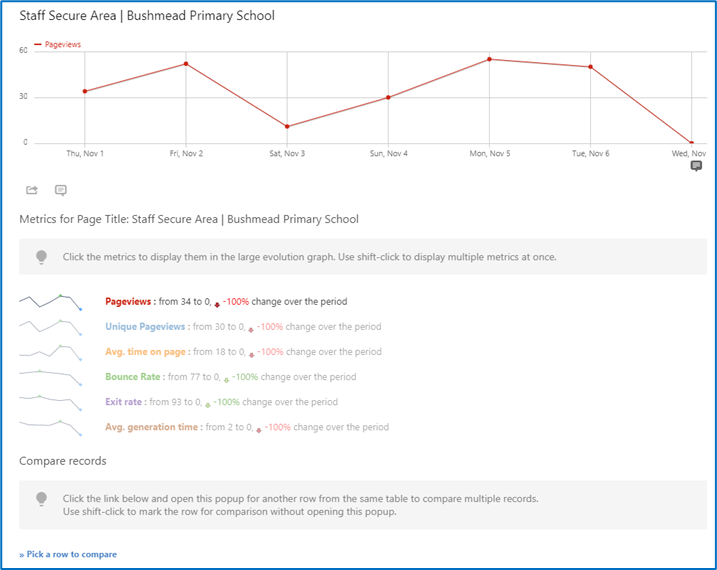Click the Mon, Nov 5 data point
The width and height of the screenshot is (717, 570).
pos(489,59)
